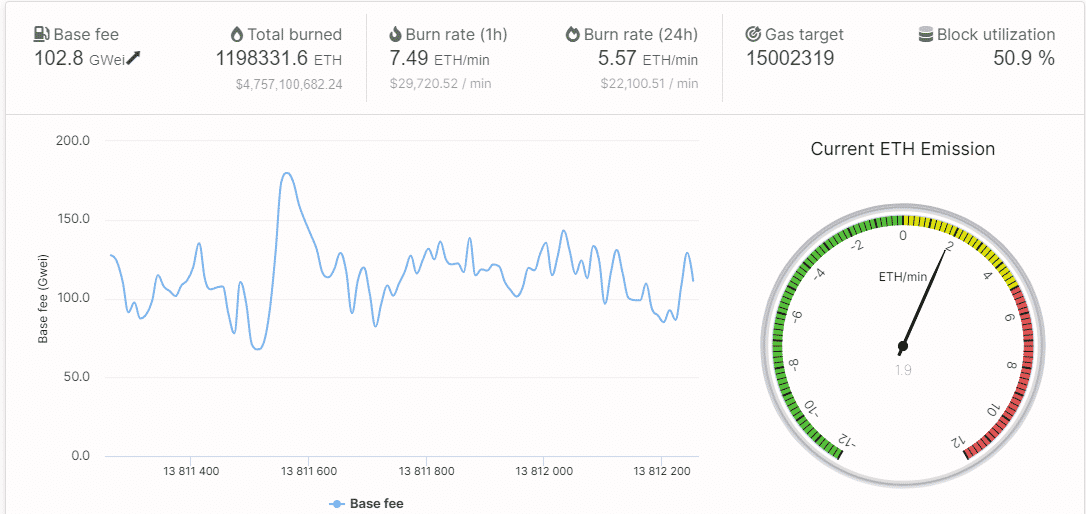The width and height of the screenshot is (1086, 514).
Task: Click the 13 811 600 x-axis label
Action: click(x=309, y=471)
